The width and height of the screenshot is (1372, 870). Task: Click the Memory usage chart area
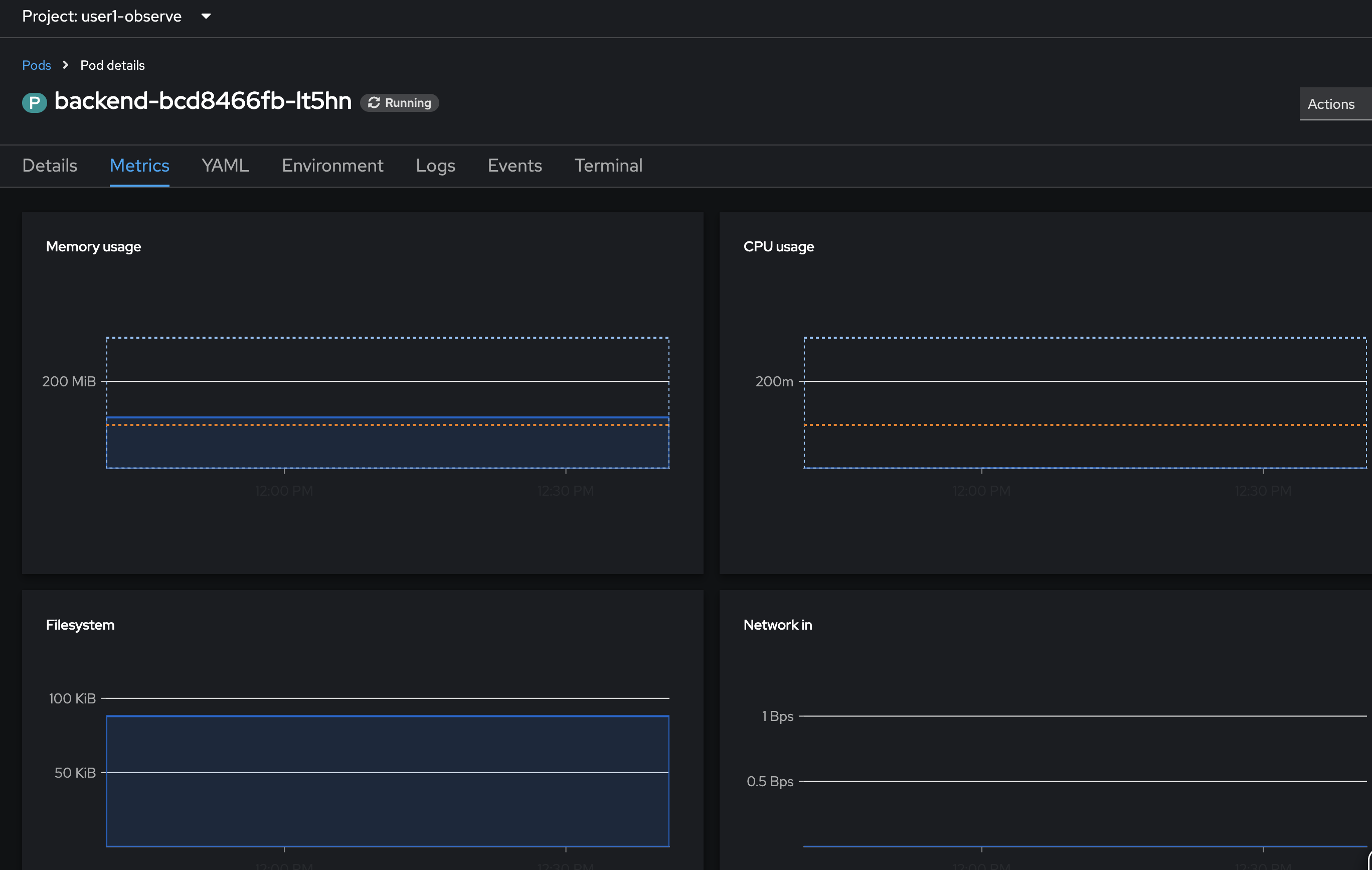[388, 403]
